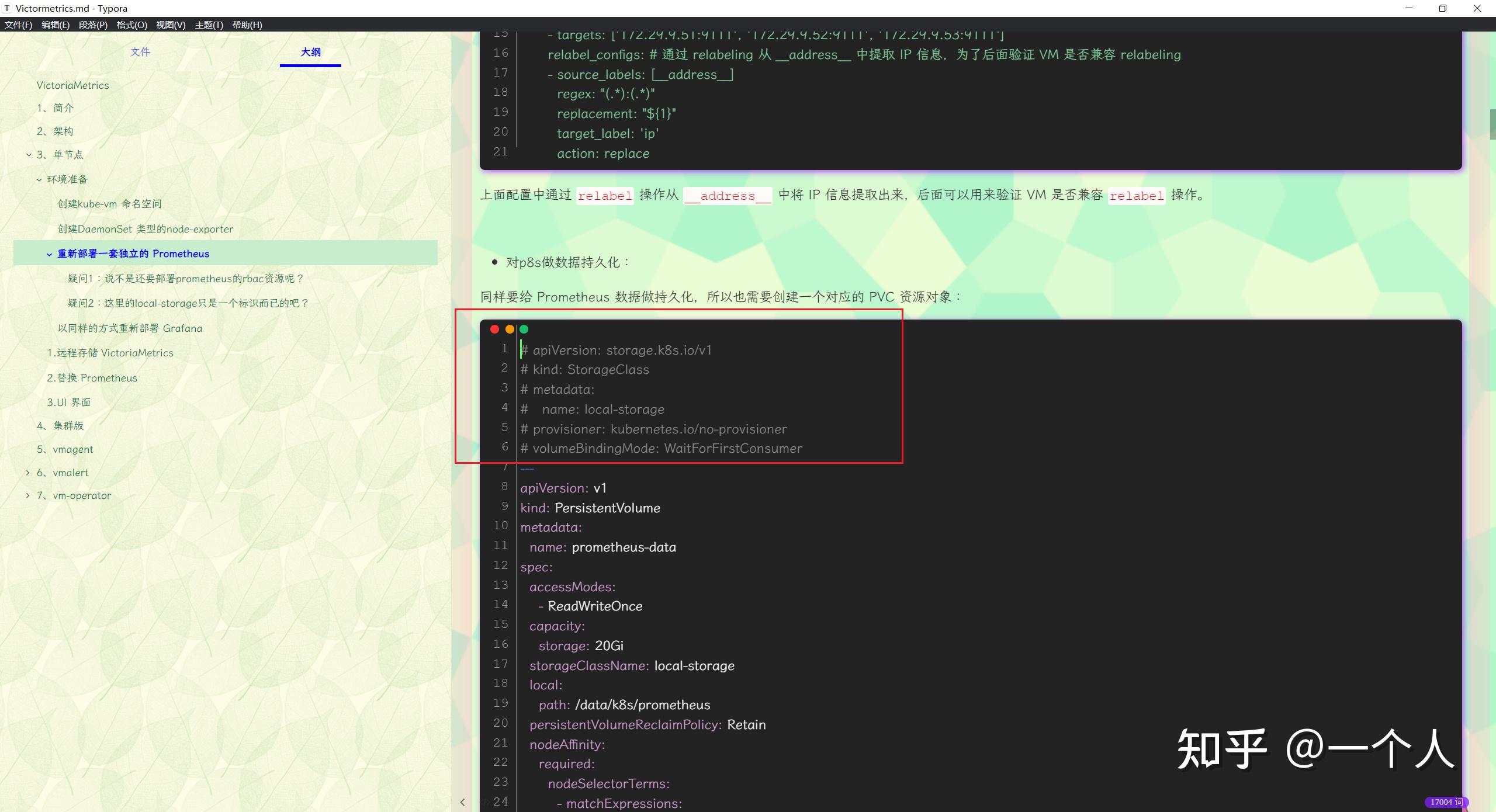Restore down the Typora window
Screen dimensions: 1496x812
[x=1443, y=8]
